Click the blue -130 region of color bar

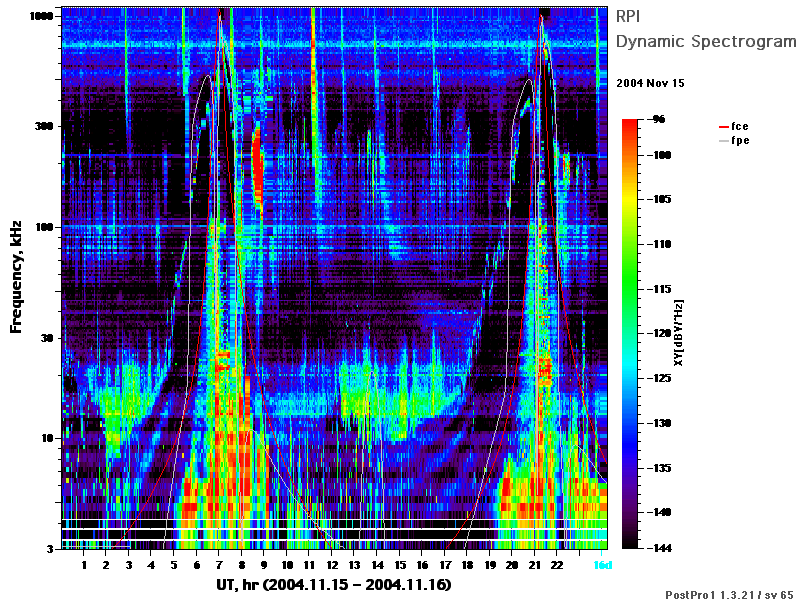[x=630, y=423]
